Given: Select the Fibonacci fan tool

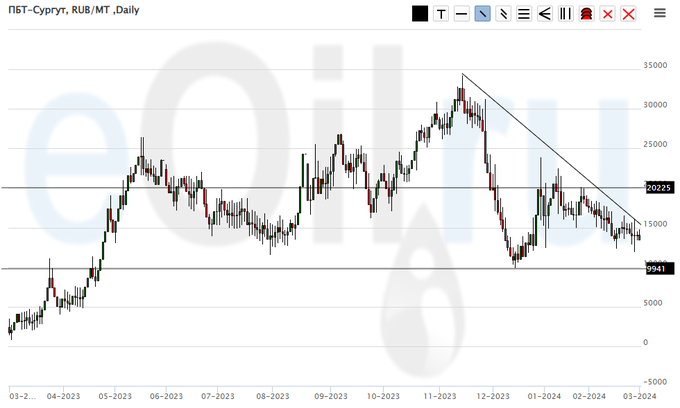Looking at the screenshot, I should pos(544,14).
